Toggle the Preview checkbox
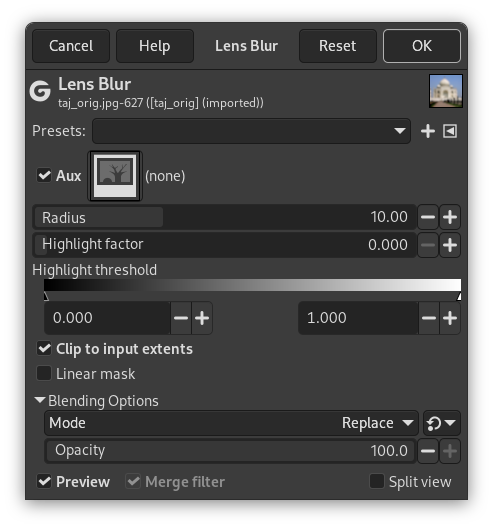 (x=44, y=481)
